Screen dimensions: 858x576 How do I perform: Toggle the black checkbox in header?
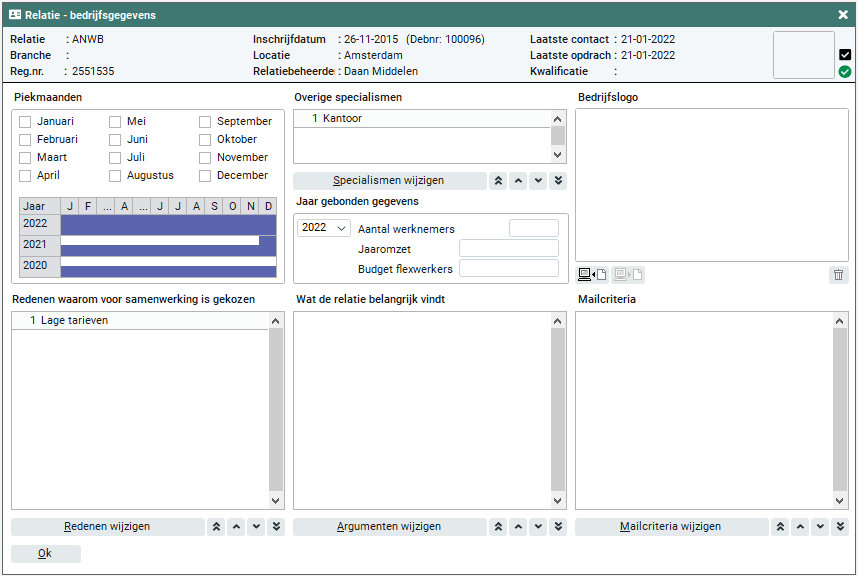(x=845, y=55)
